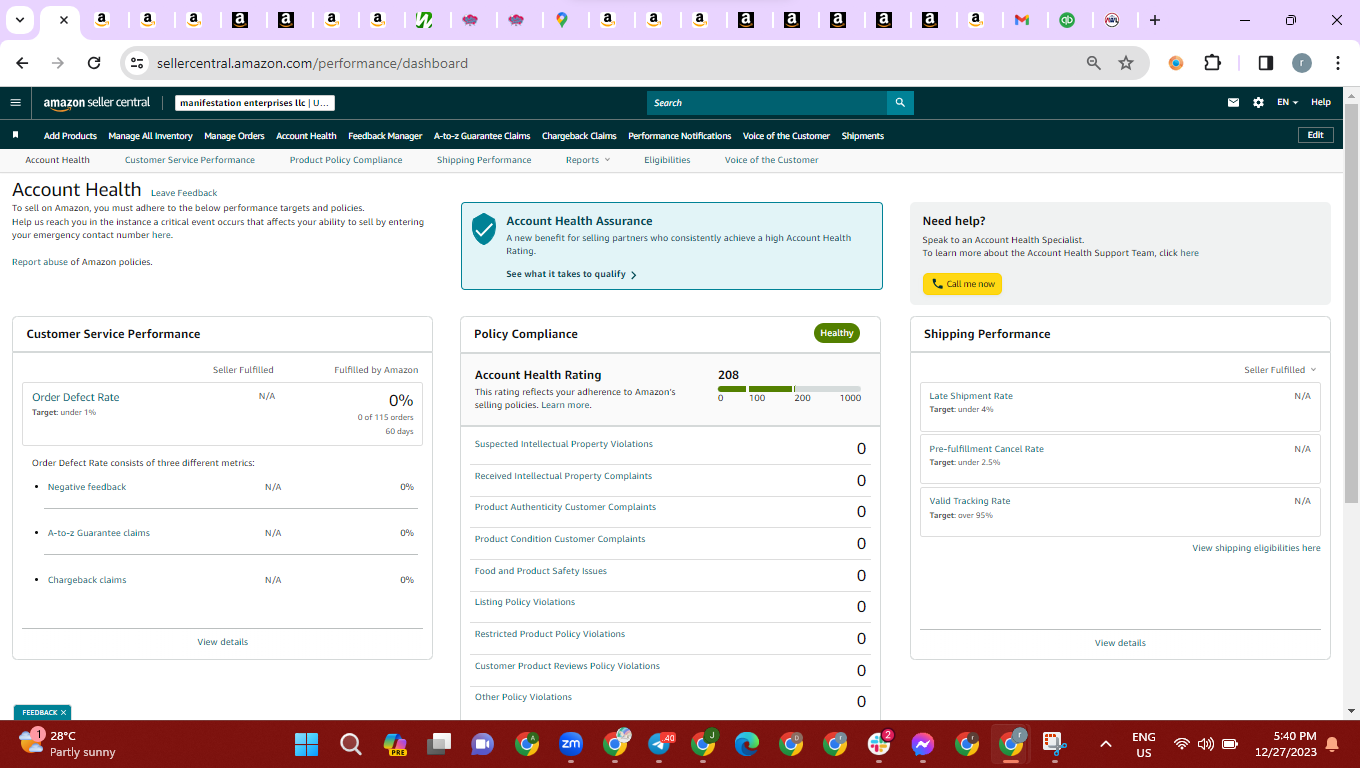
Task: Open Feedback Manager
Action: [385, 136]
